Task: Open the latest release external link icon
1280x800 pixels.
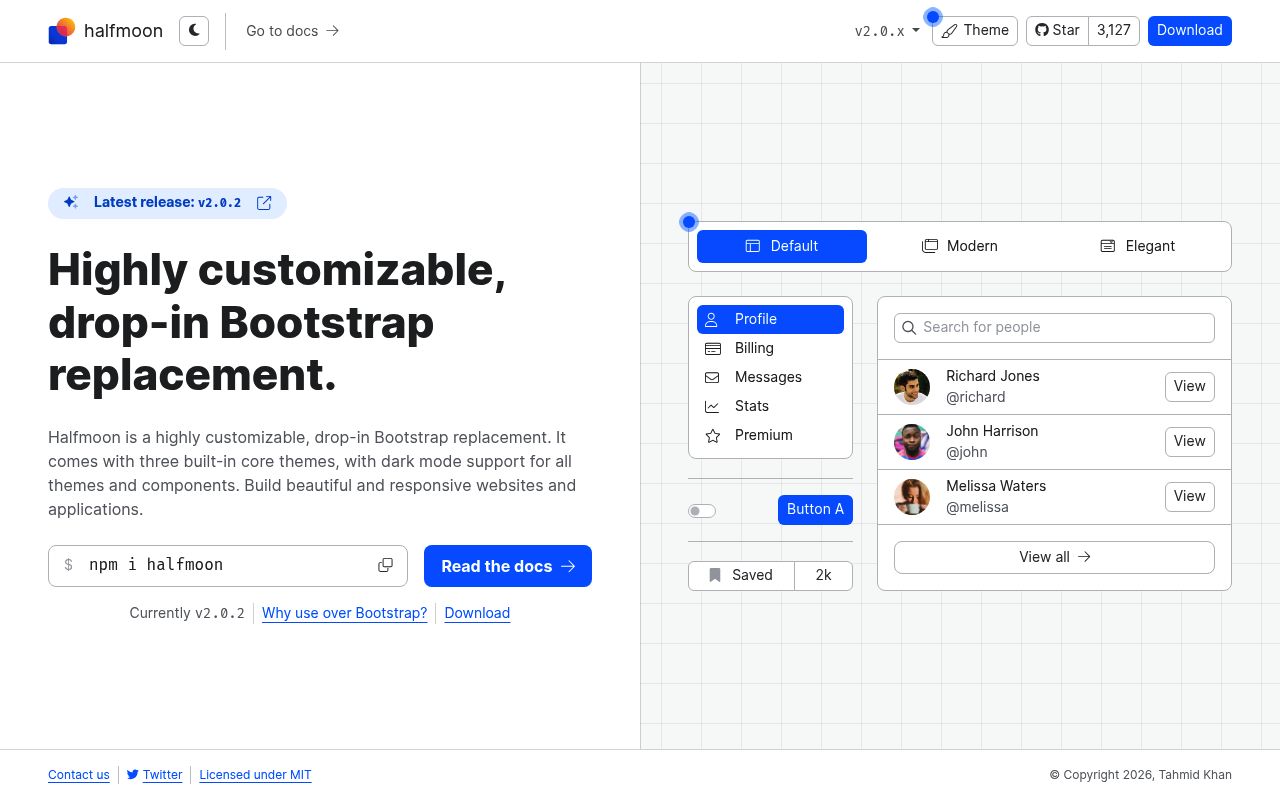Action: click(x=264, y=203)
